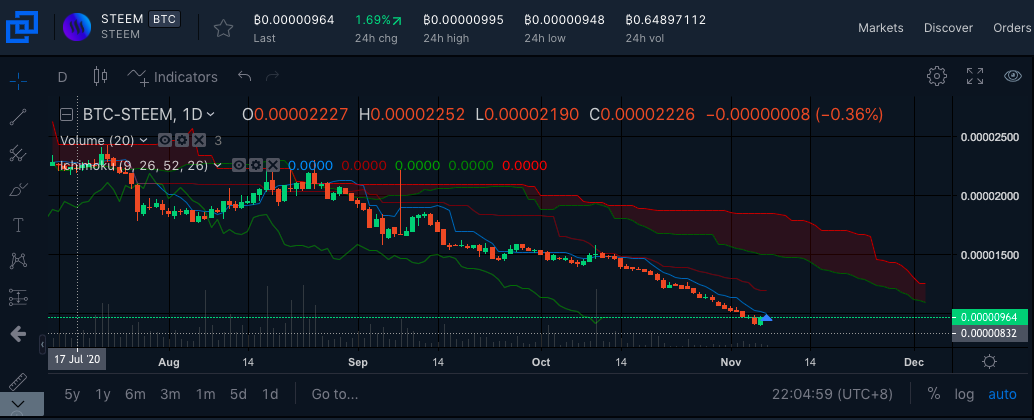Collapse the BTC-STEEM legend box
The height and width of the screenshot is (420, 1034).
[66, 115]
